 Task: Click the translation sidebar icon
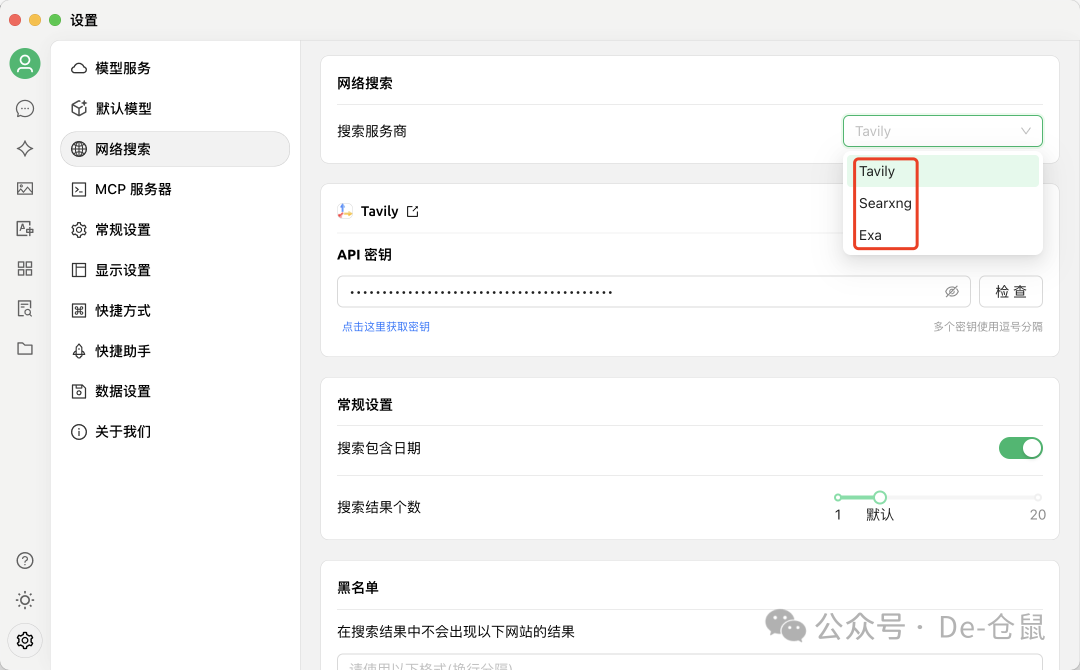[x=24, y=228]
